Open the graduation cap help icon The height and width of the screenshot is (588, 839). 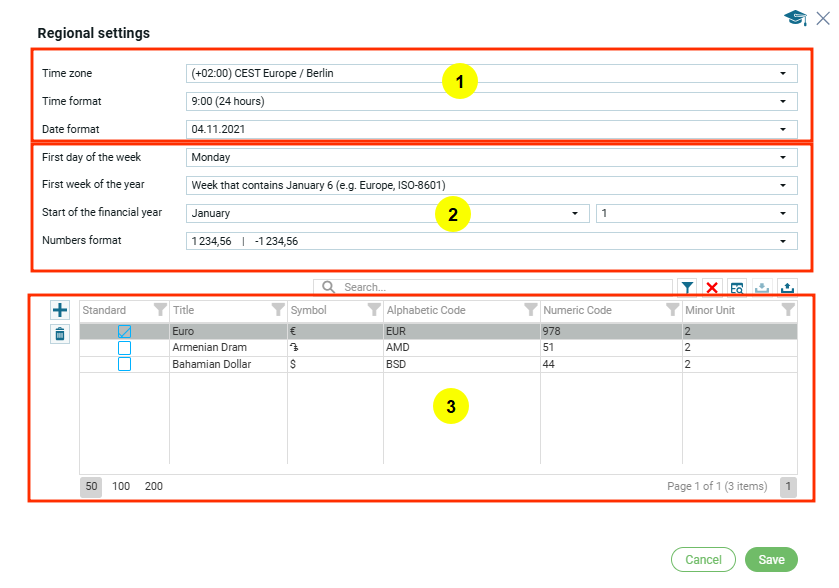coord(795,18)
